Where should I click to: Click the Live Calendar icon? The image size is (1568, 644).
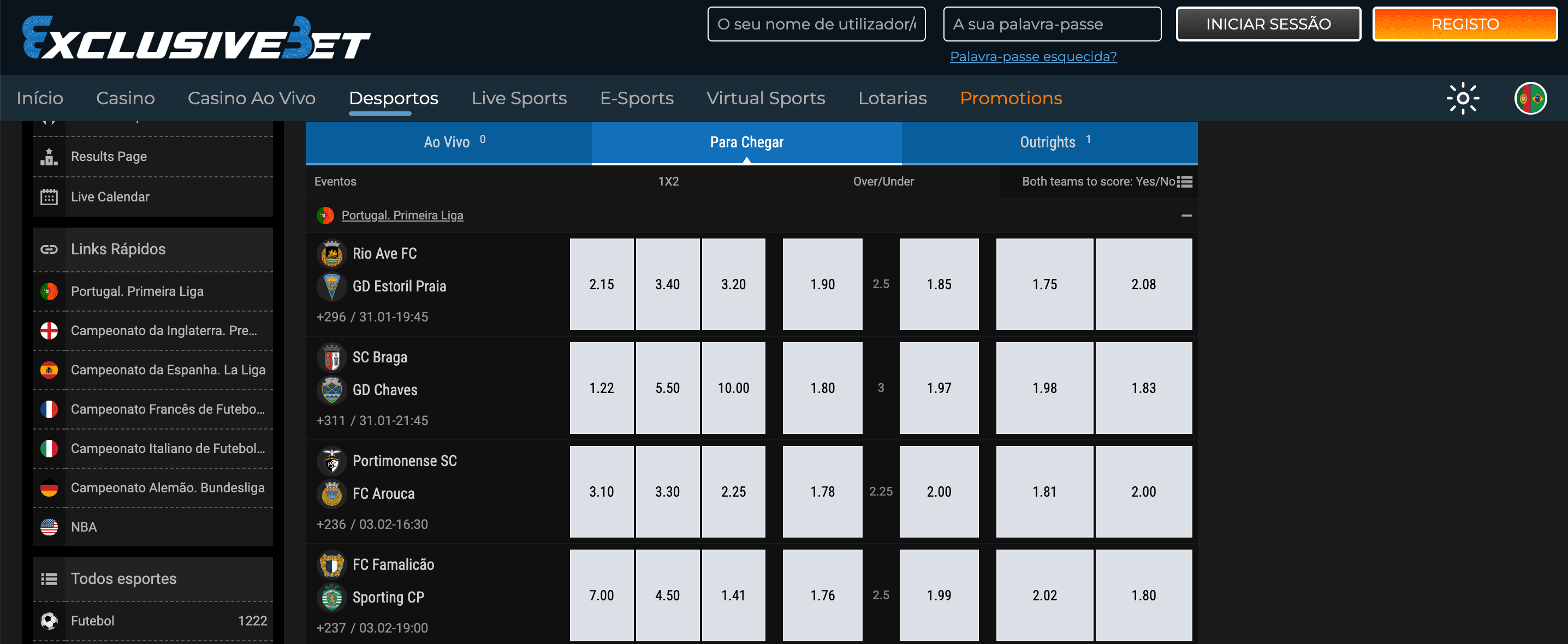[x=49, y=196]
